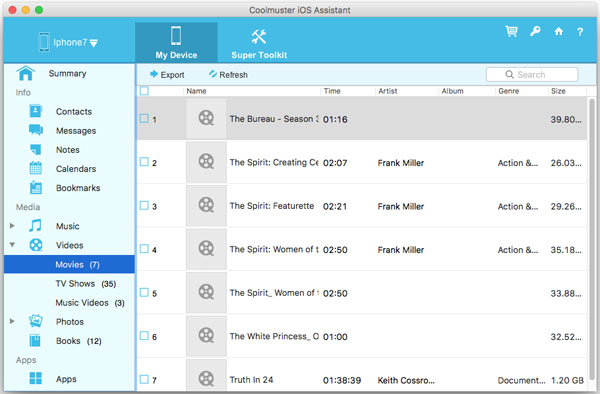
Task: Click the Photos icon
Action: 36,321
